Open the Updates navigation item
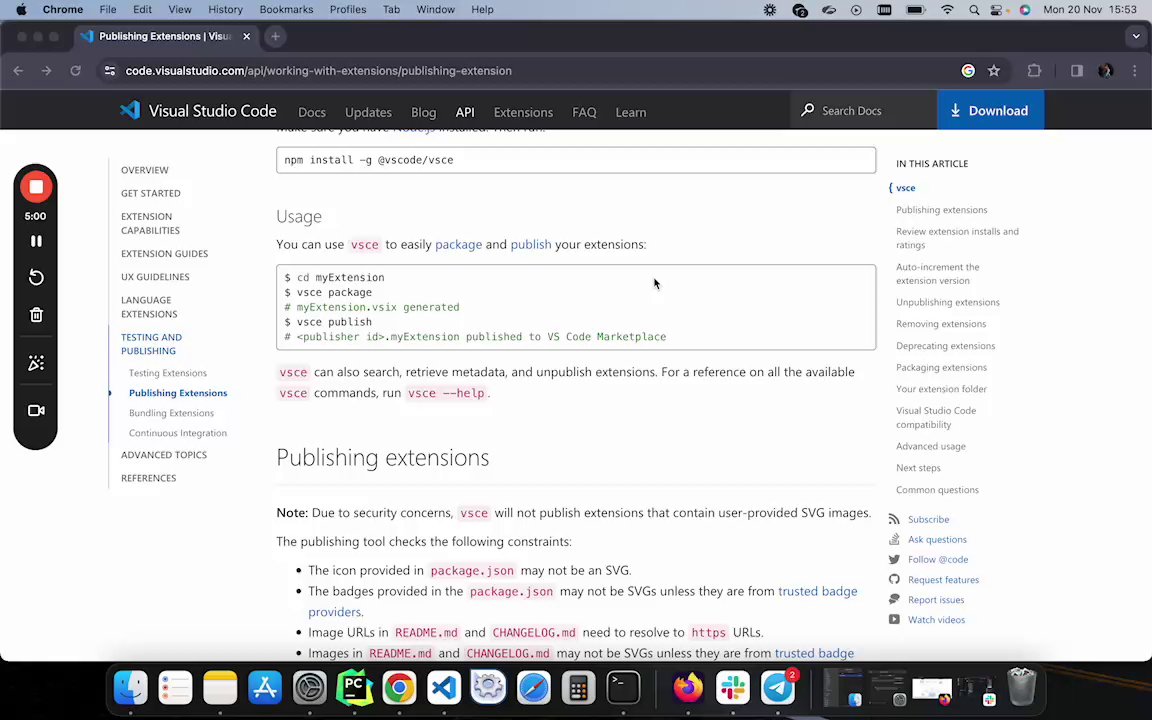 pos(368,112)
